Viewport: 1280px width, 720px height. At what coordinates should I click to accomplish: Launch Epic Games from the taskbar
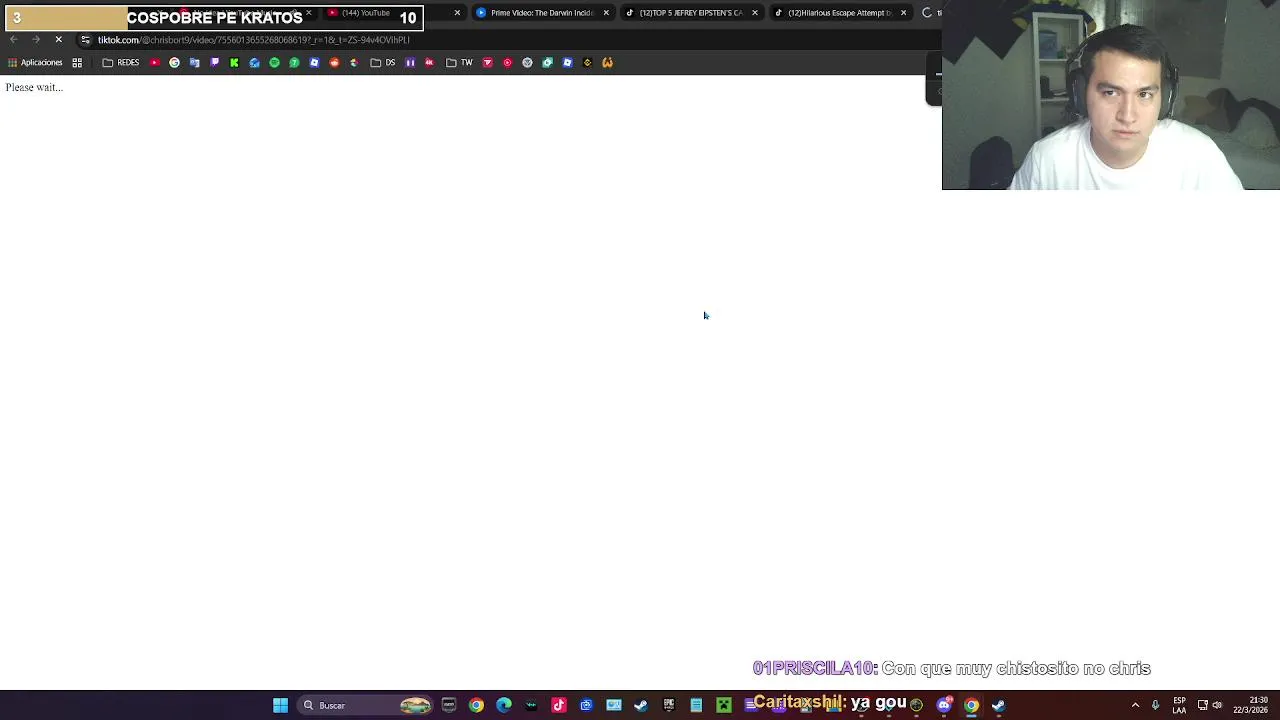(669, 705)
